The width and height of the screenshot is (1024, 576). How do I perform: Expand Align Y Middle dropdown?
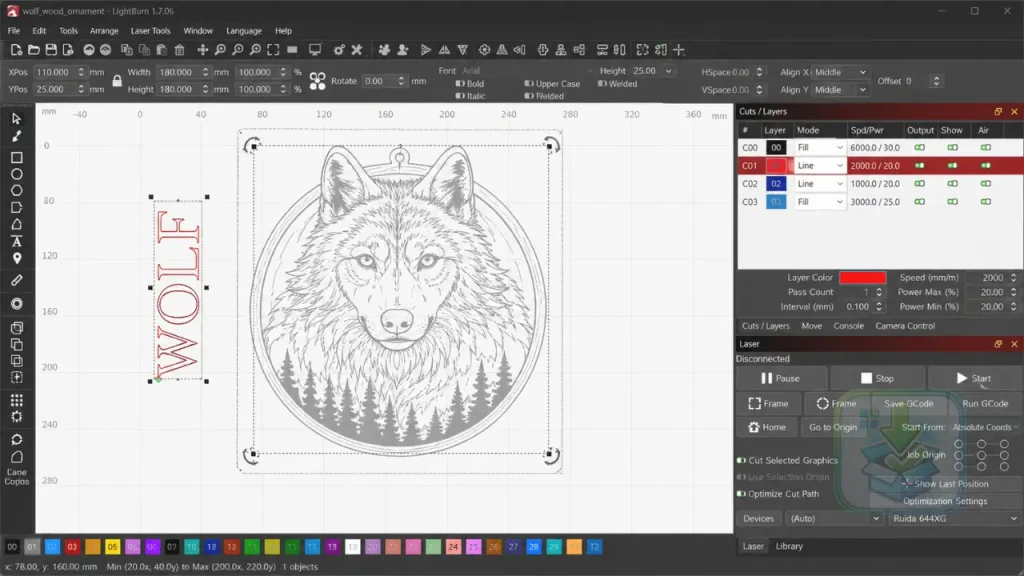[x=840, y=89]
